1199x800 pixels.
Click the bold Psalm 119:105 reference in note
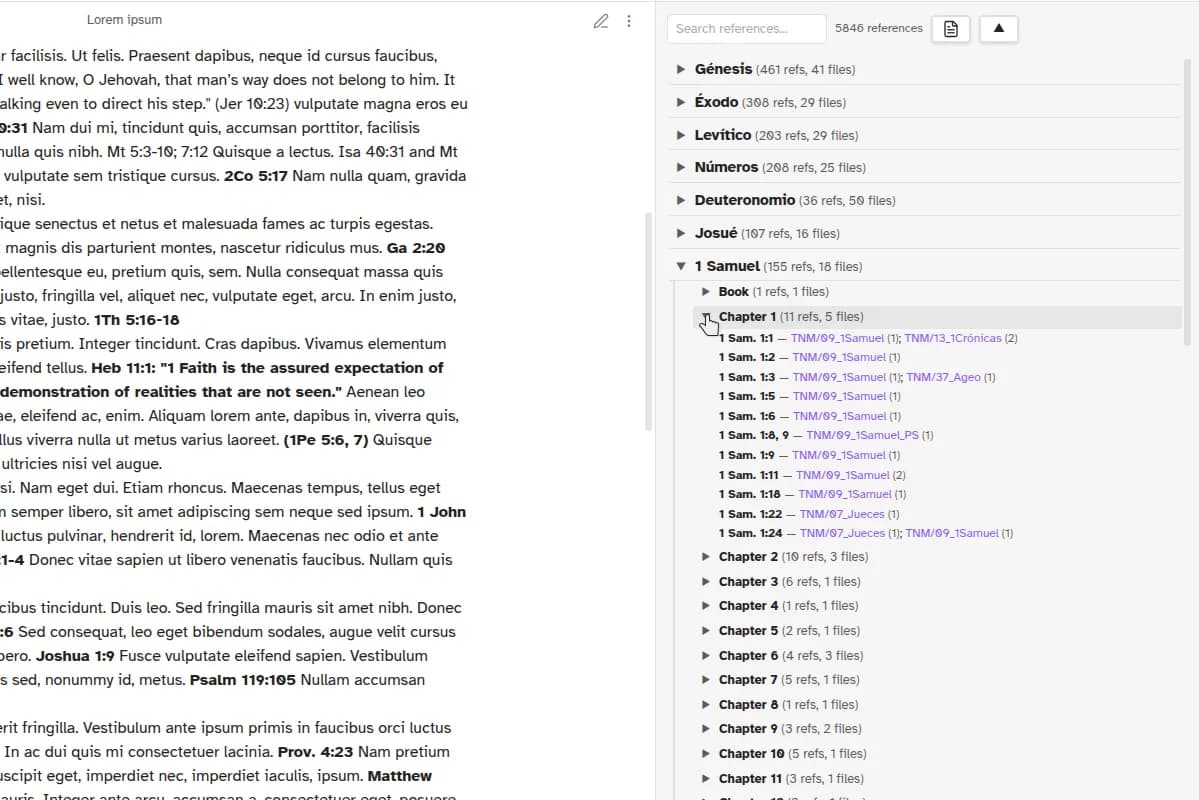point(242,680)
